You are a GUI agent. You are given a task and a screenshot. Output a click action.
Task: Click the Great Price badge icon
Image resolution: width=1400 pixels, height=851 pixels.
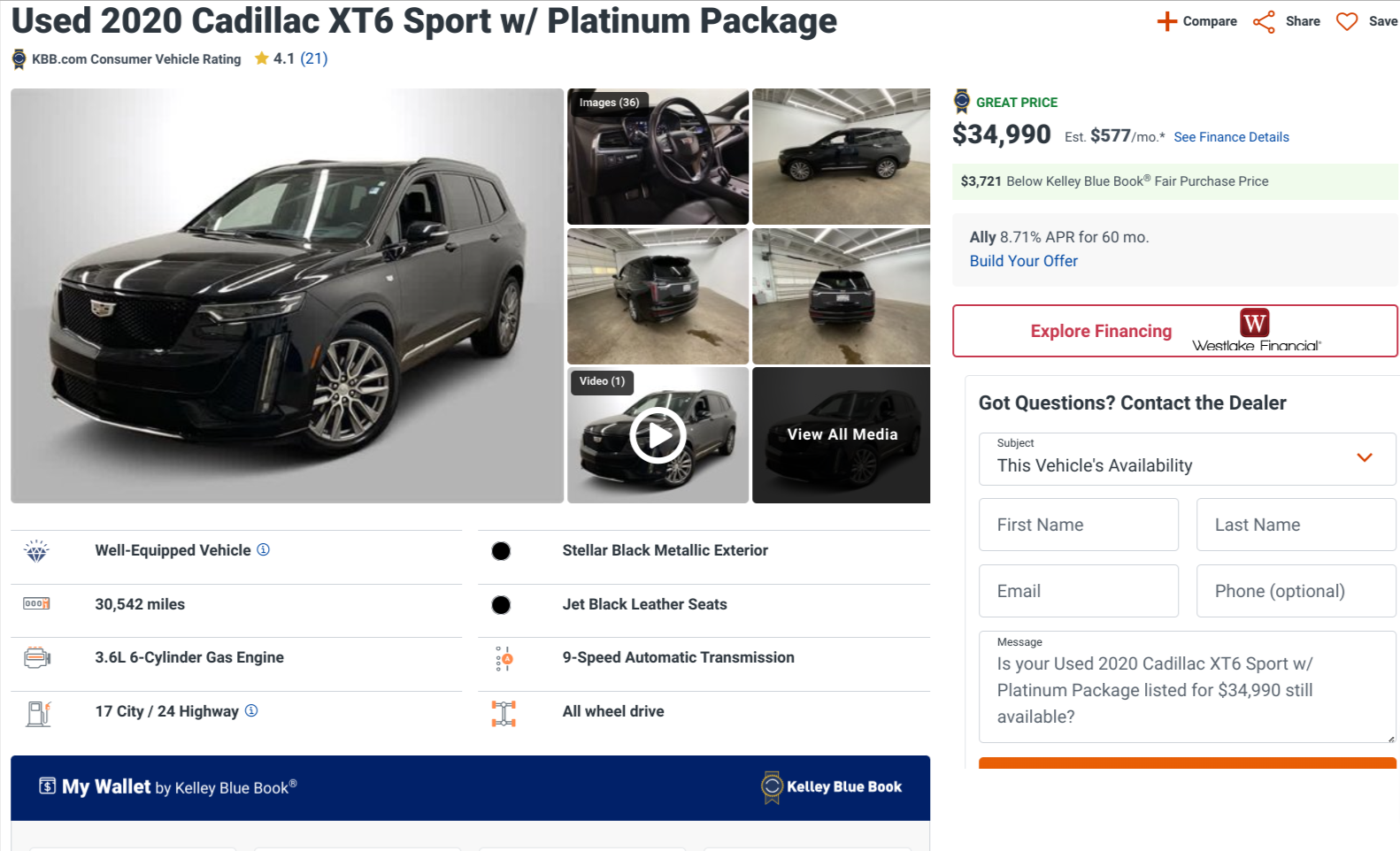[x=962, y=102]
